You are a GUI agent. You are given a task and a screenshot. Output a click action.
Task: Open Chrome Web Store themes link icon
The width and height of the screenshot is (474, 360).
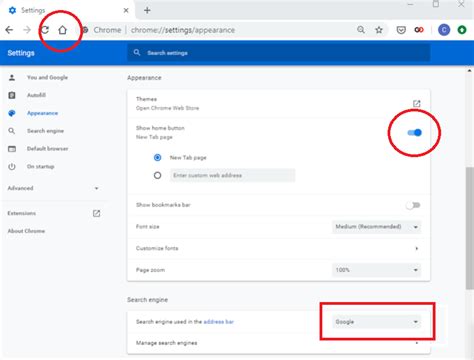(x=416, y=103)
